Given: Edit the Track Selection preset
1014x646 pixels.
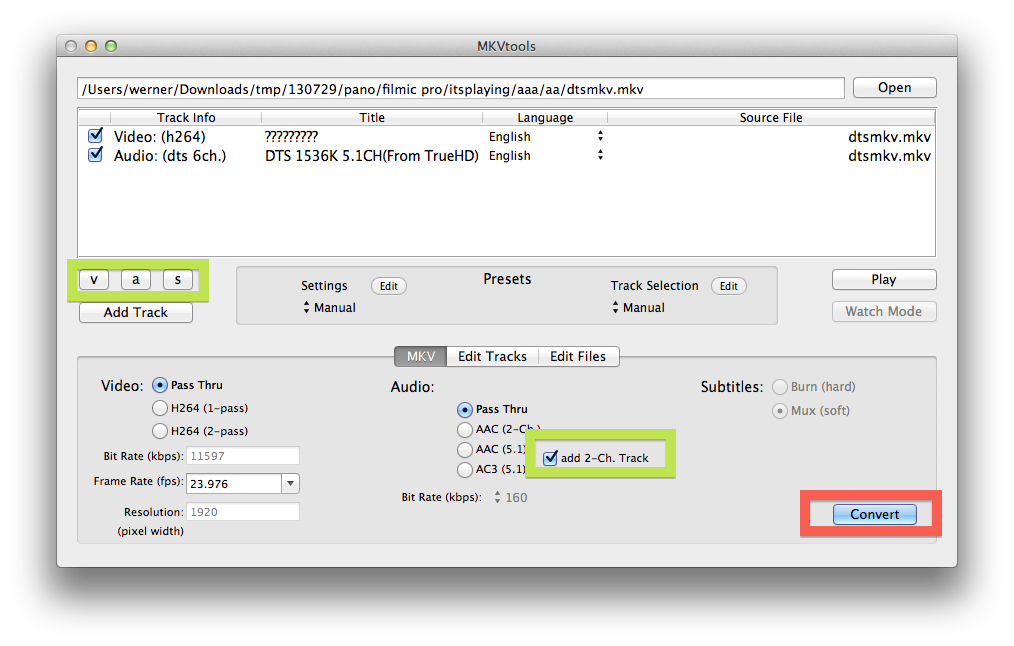Looking at the screenshot, I should click(729, 286).
